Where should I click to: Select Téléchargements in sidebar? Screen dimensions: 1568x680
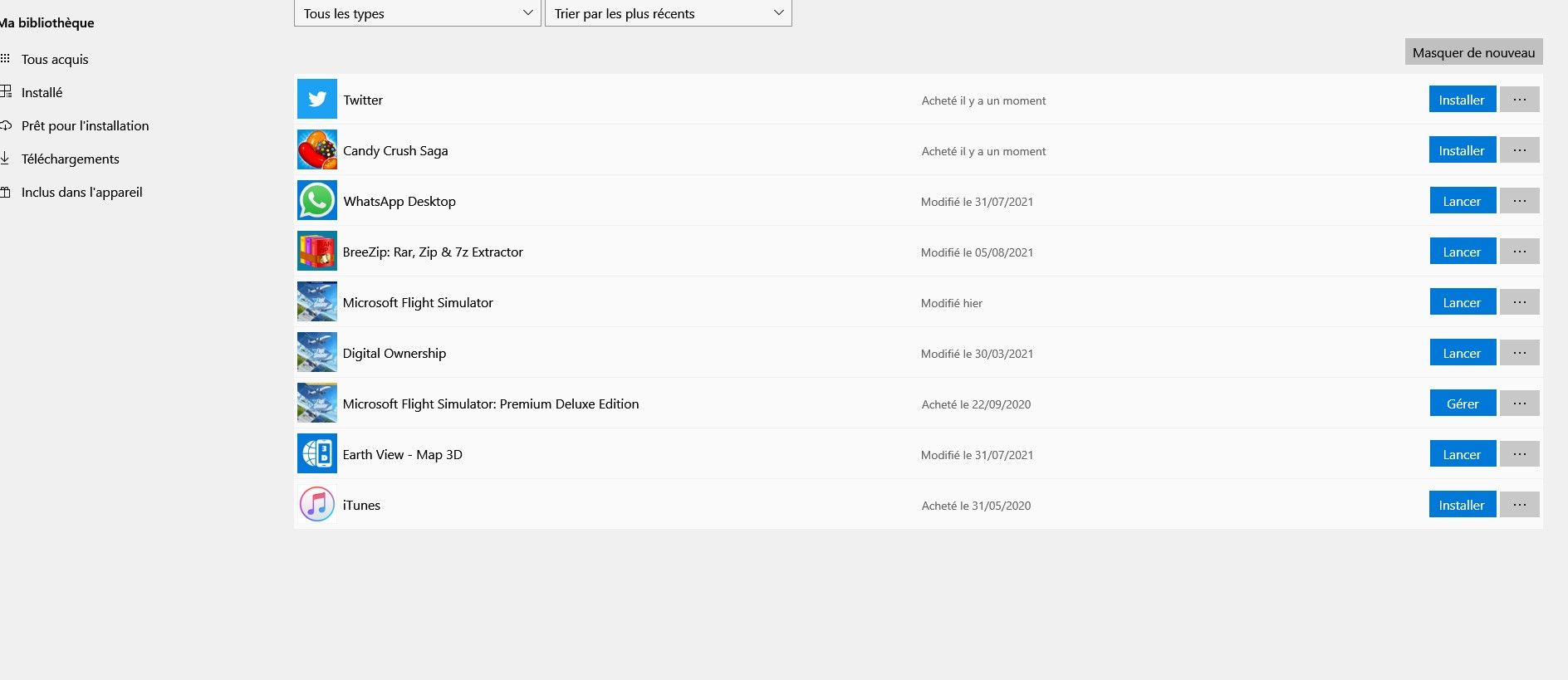point(70,159)
